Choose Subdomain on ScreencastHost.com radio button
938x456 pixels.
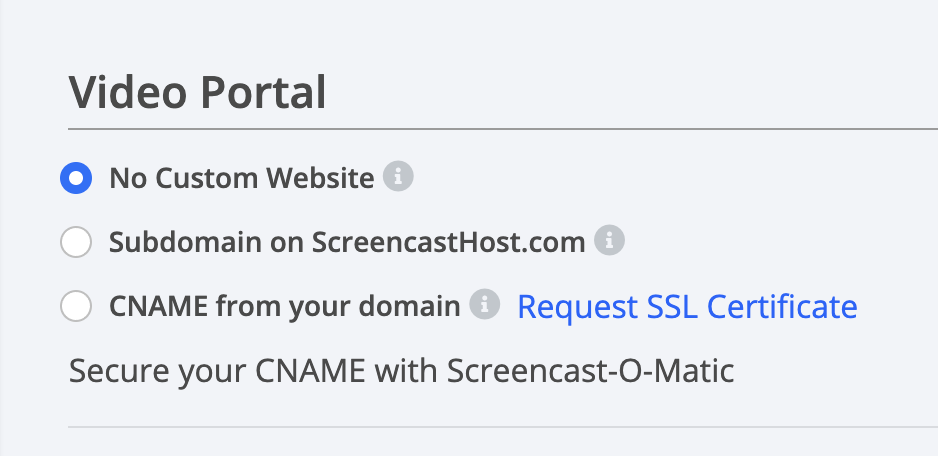point(76,242)
